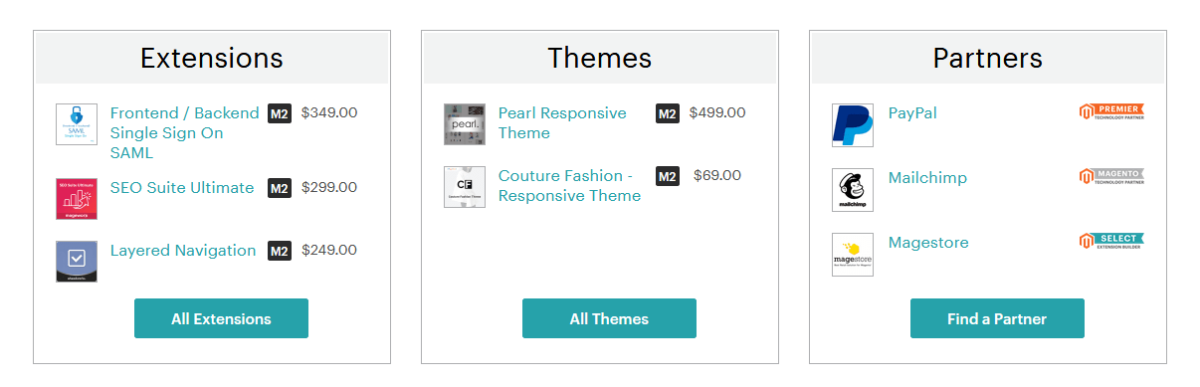Open the SEO Suite Ultimate red icon
This screenshot has width=1200, height=387.
[77, 198]
